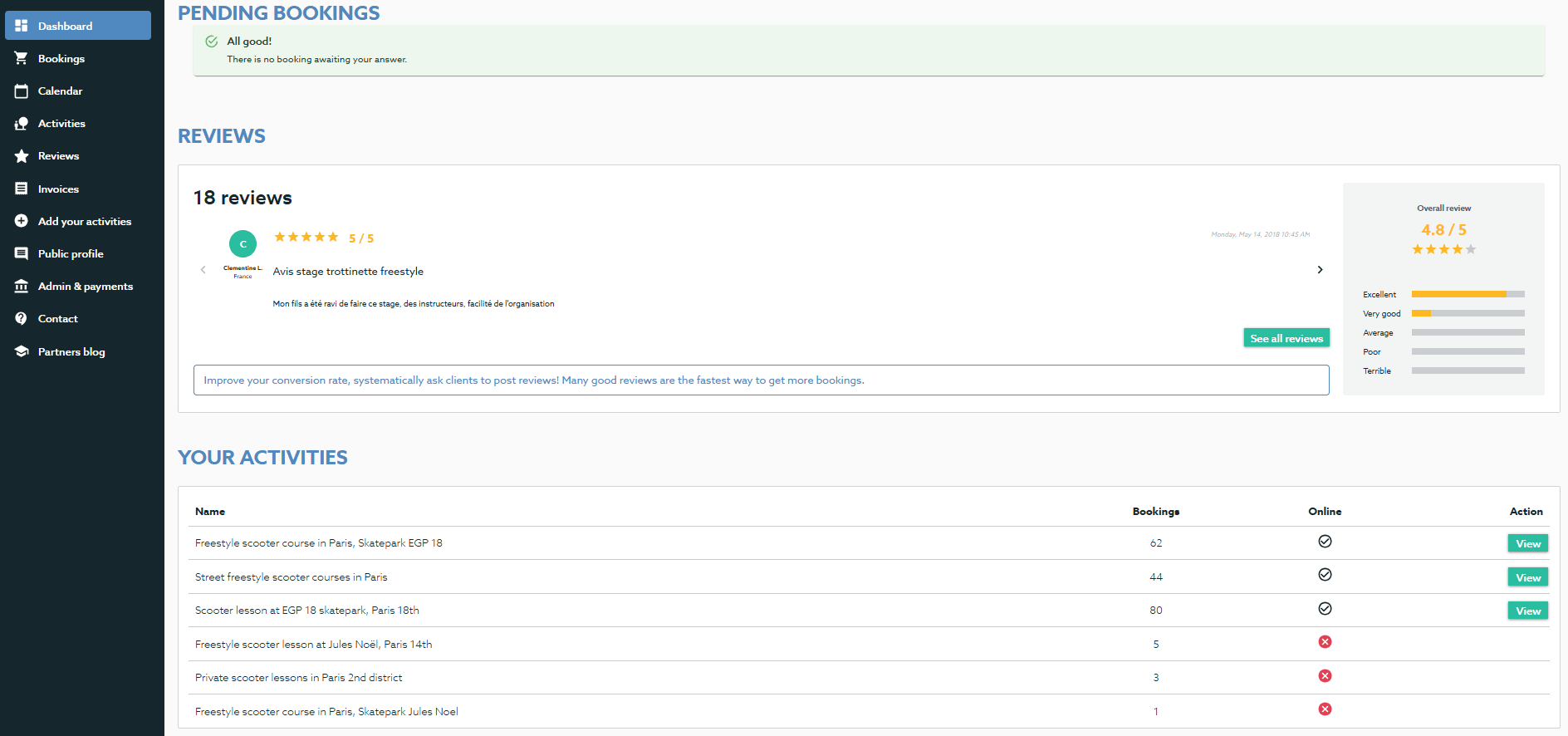Click the plus icon for Add your activities
This screenshot has height=736, width=1568.
(x=22, y=221)
